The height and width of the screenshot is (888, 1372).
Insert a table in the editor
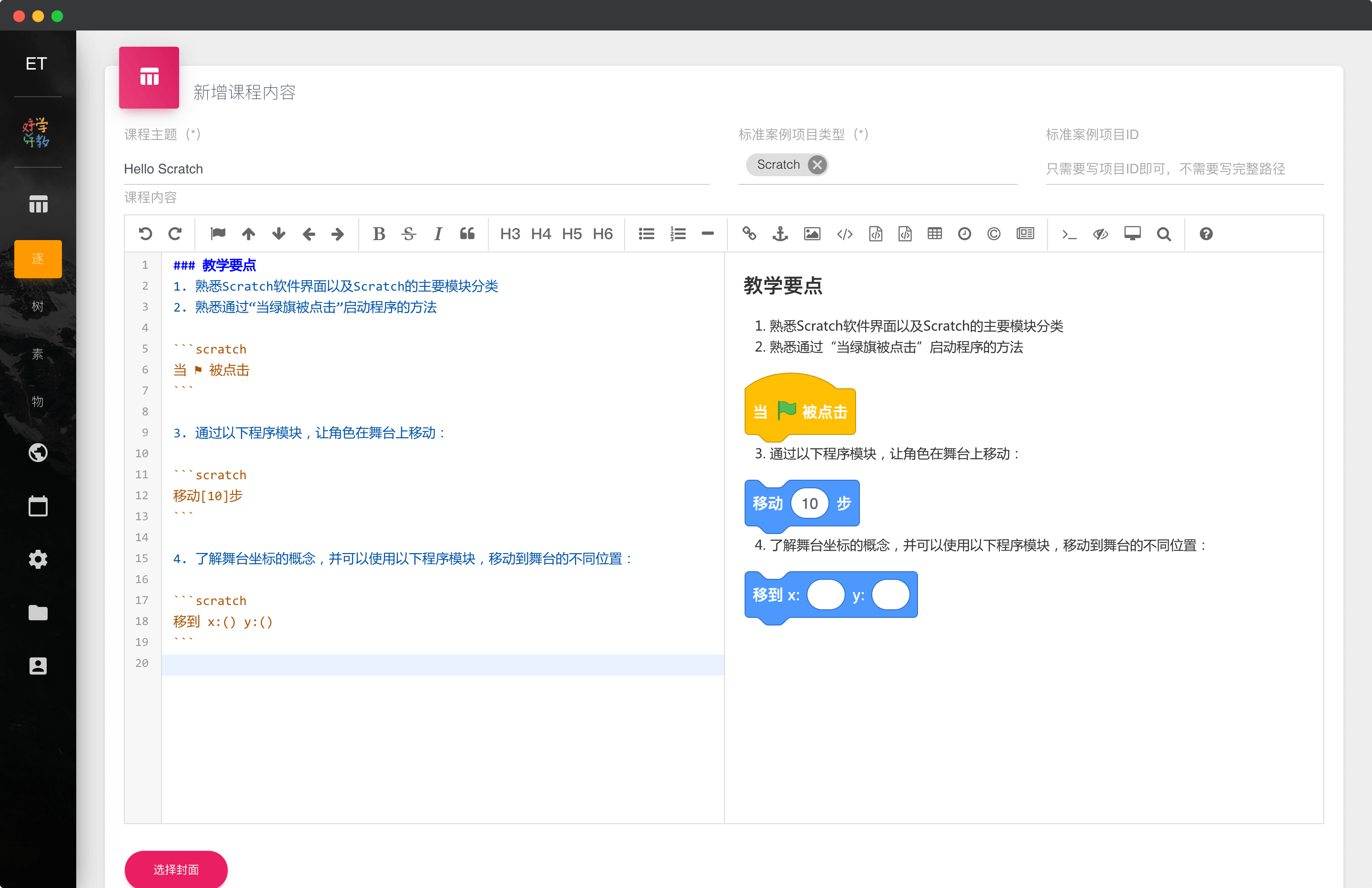935,233
